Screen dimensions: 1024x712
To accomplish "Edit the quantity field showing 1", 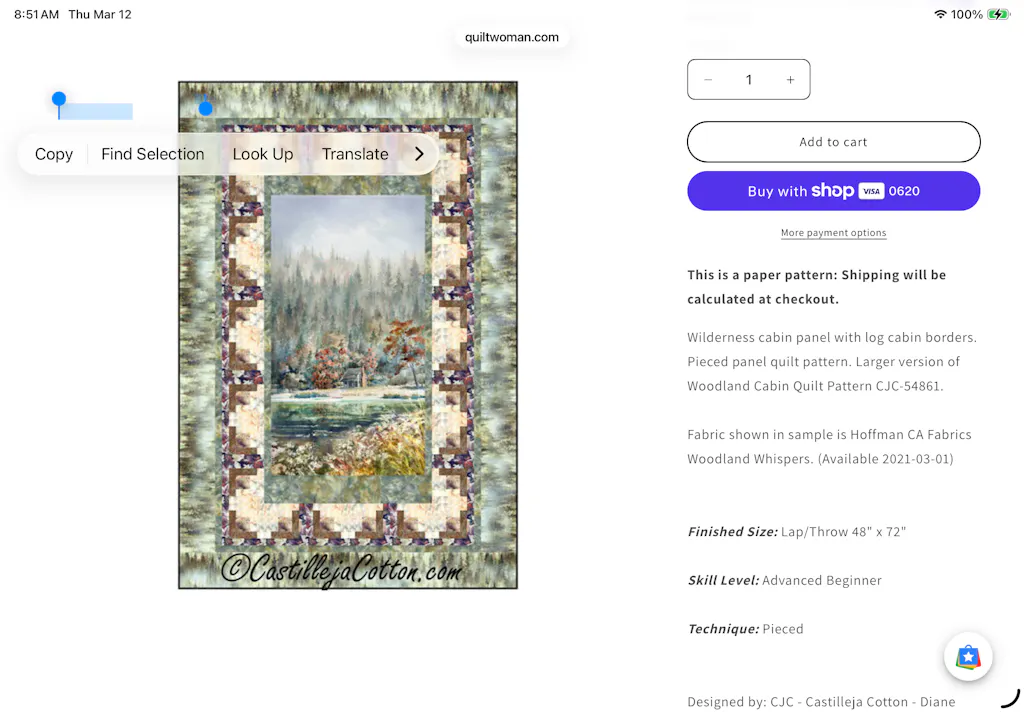I will [x=749, y=80].
